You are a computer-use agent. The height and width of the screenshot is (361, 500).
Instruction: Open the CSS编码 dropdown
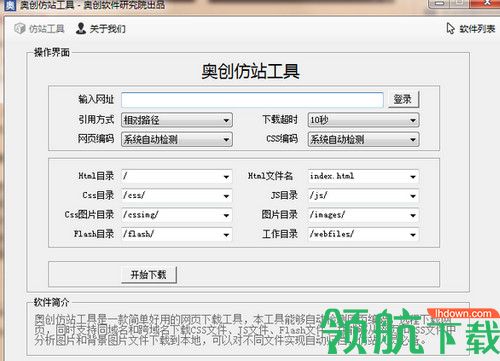click(363, 139)
